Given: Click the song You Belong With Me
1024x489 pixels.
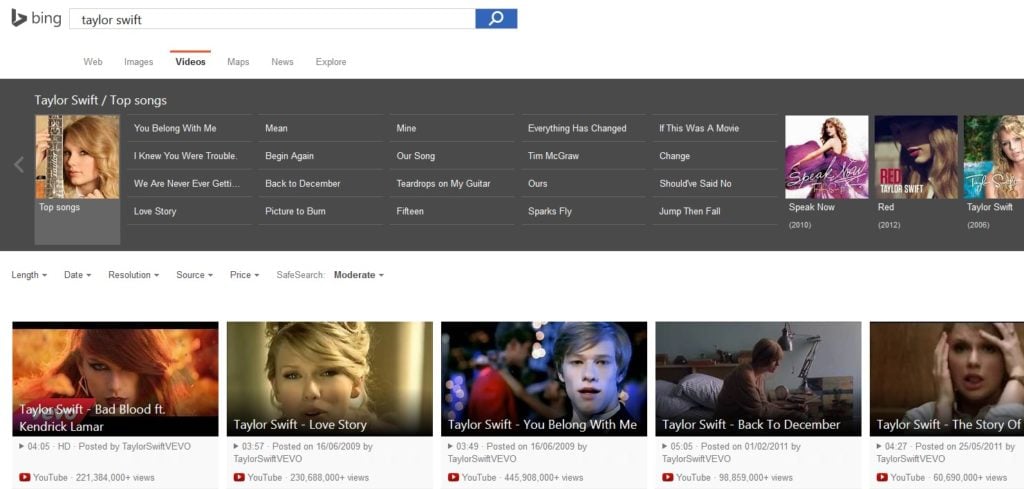Looking at the screenshot, I should [175, 129].
